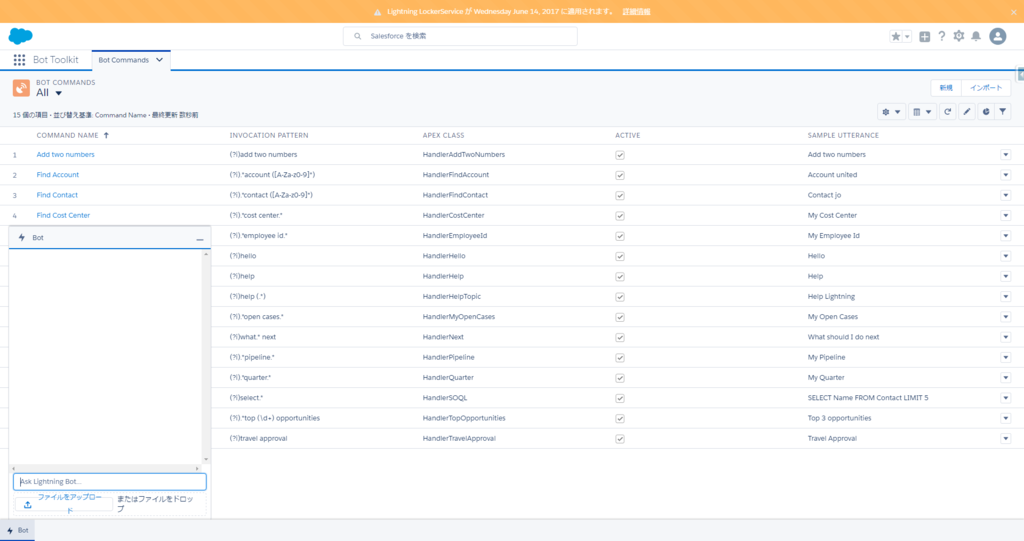1024x541 pixels.
Task: Show charts panel icon
Action: click(985, 112)
